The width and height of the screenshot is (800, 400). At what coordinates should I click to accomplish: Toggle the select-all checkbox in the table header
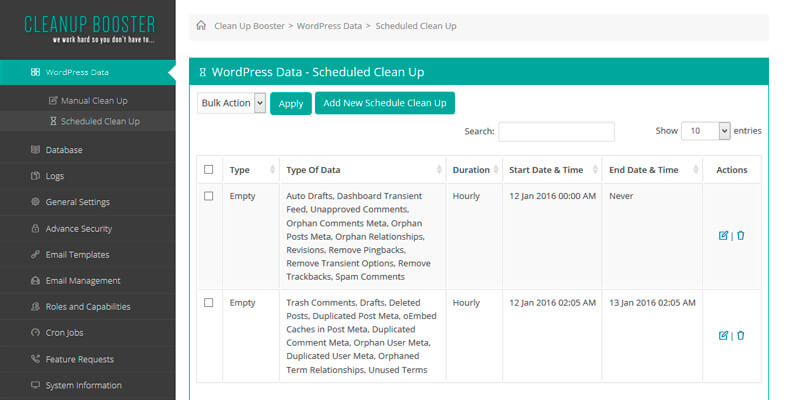pyautogui.click(x=209, y=170)
